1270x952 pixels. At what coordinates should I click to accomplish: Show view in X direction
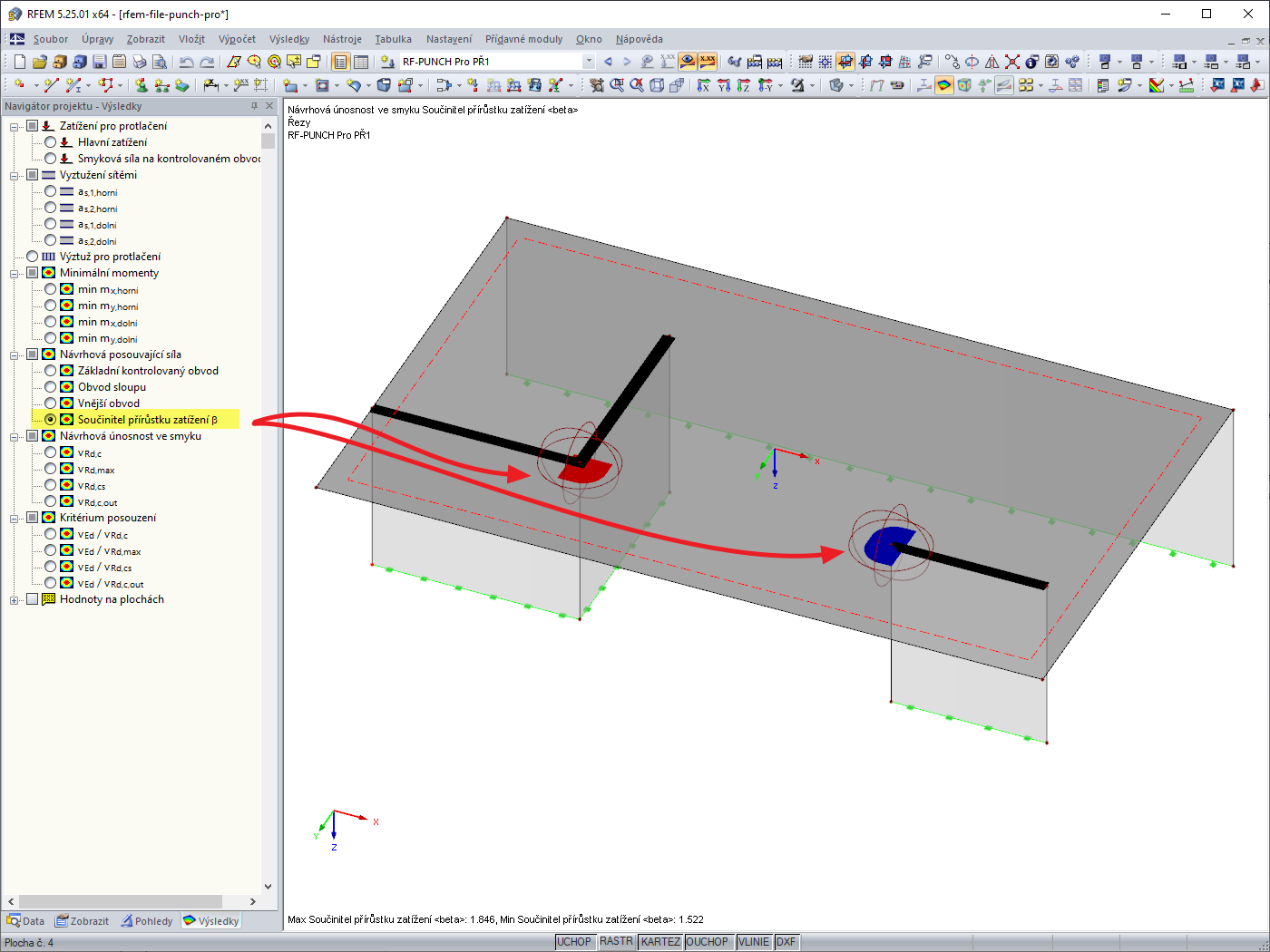click(x=704, y=85)
